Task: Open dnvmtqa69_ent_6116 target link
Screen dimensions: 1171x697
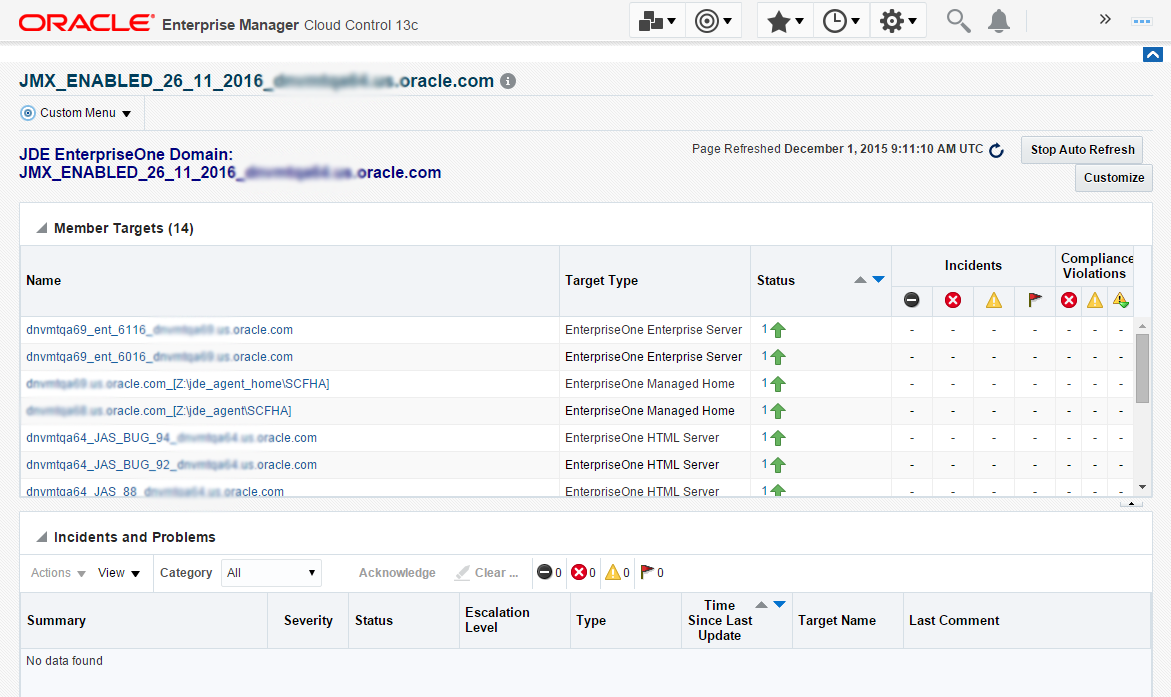Action: point(159,329)
